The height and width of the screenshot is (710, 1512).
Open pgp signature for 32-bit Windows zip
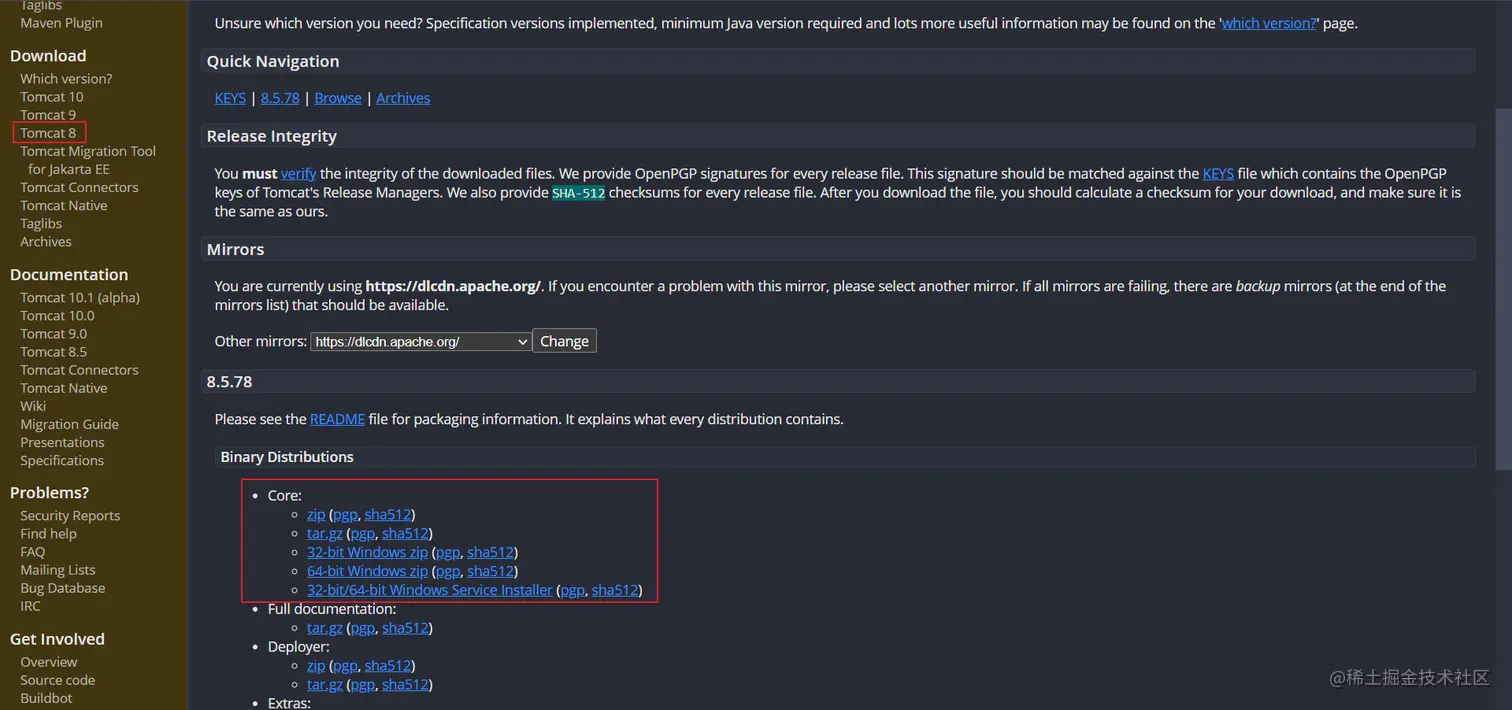447,552
